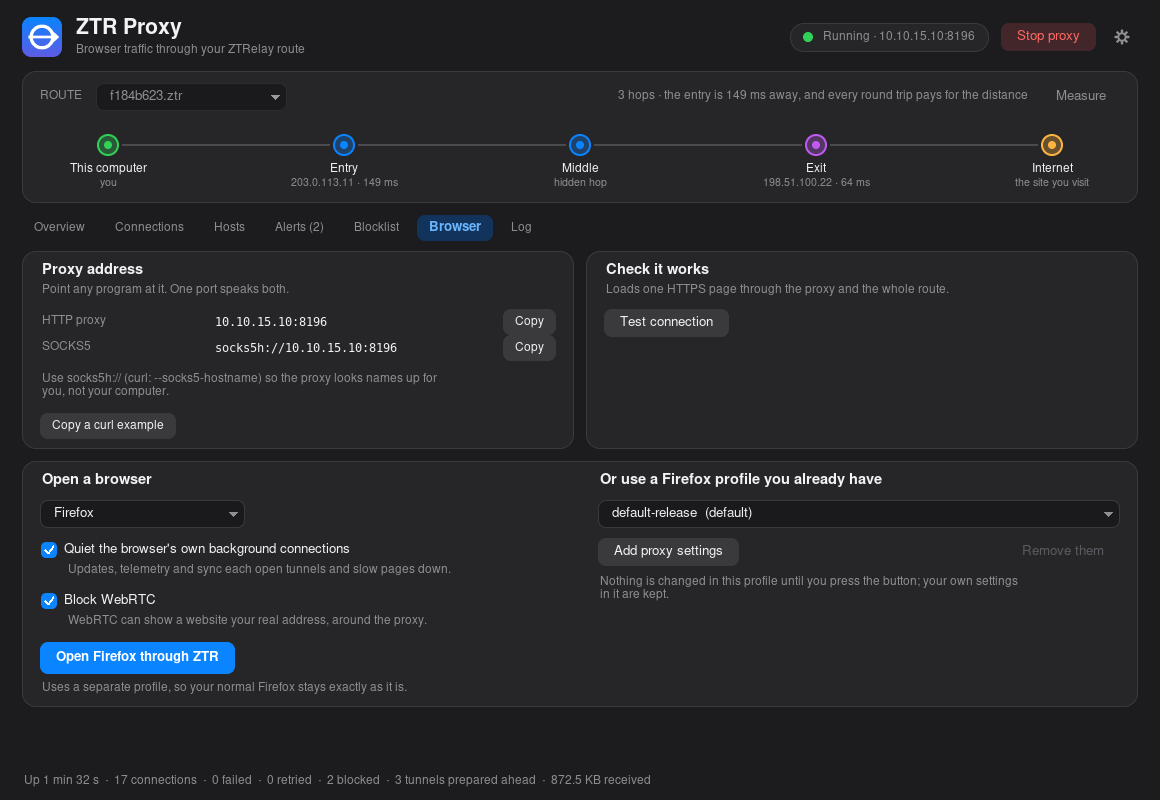
Task: Copy the SOCKS5 address
Action: pyautogui.click(x=529, y=347)
